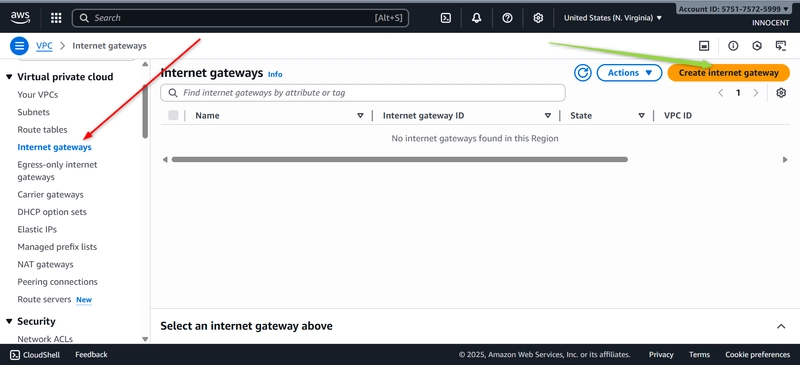Open the notifications bell

477,18
